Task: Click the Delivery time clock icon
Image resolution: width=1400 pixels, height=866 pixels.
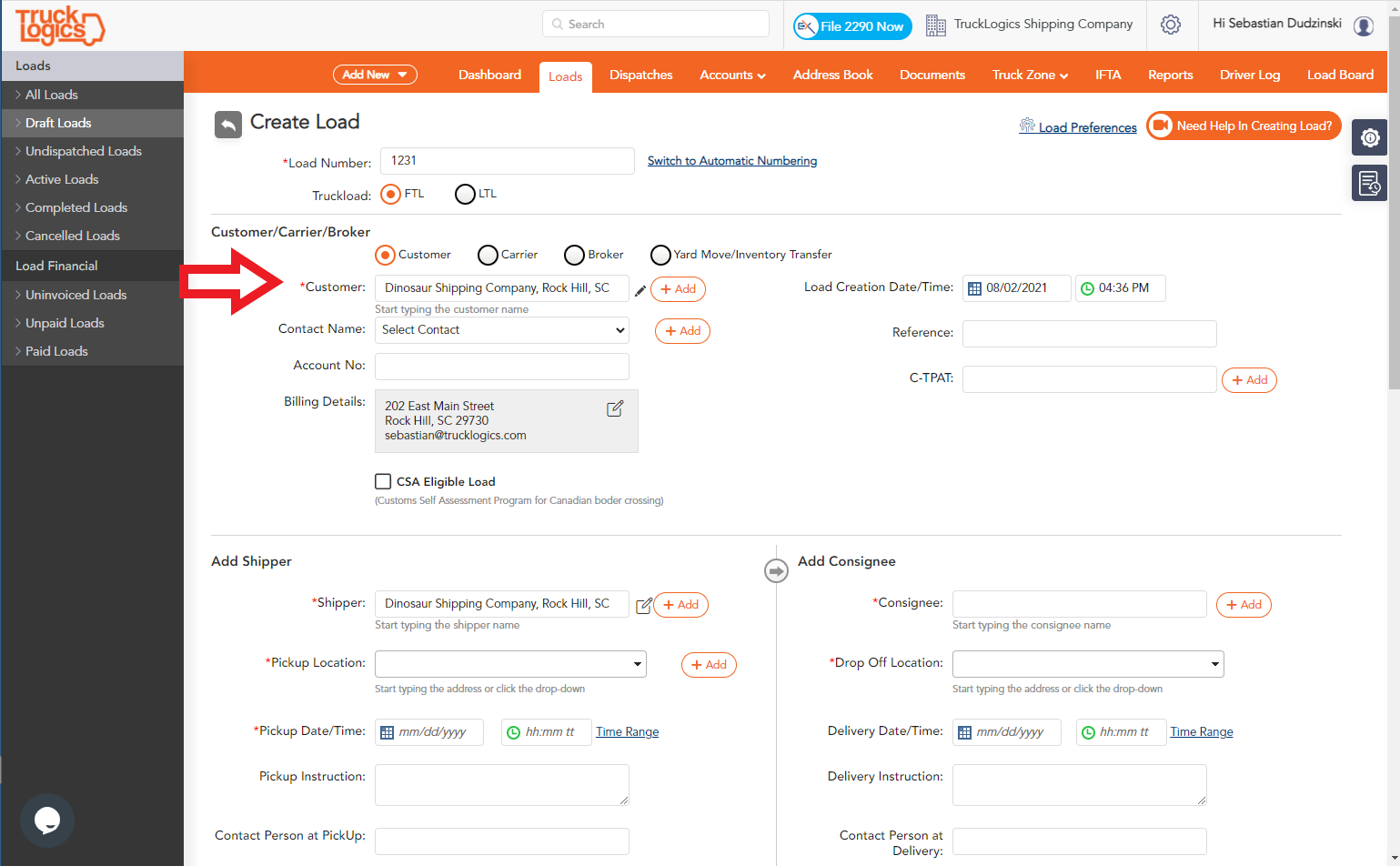Action: pos(1088,732)
